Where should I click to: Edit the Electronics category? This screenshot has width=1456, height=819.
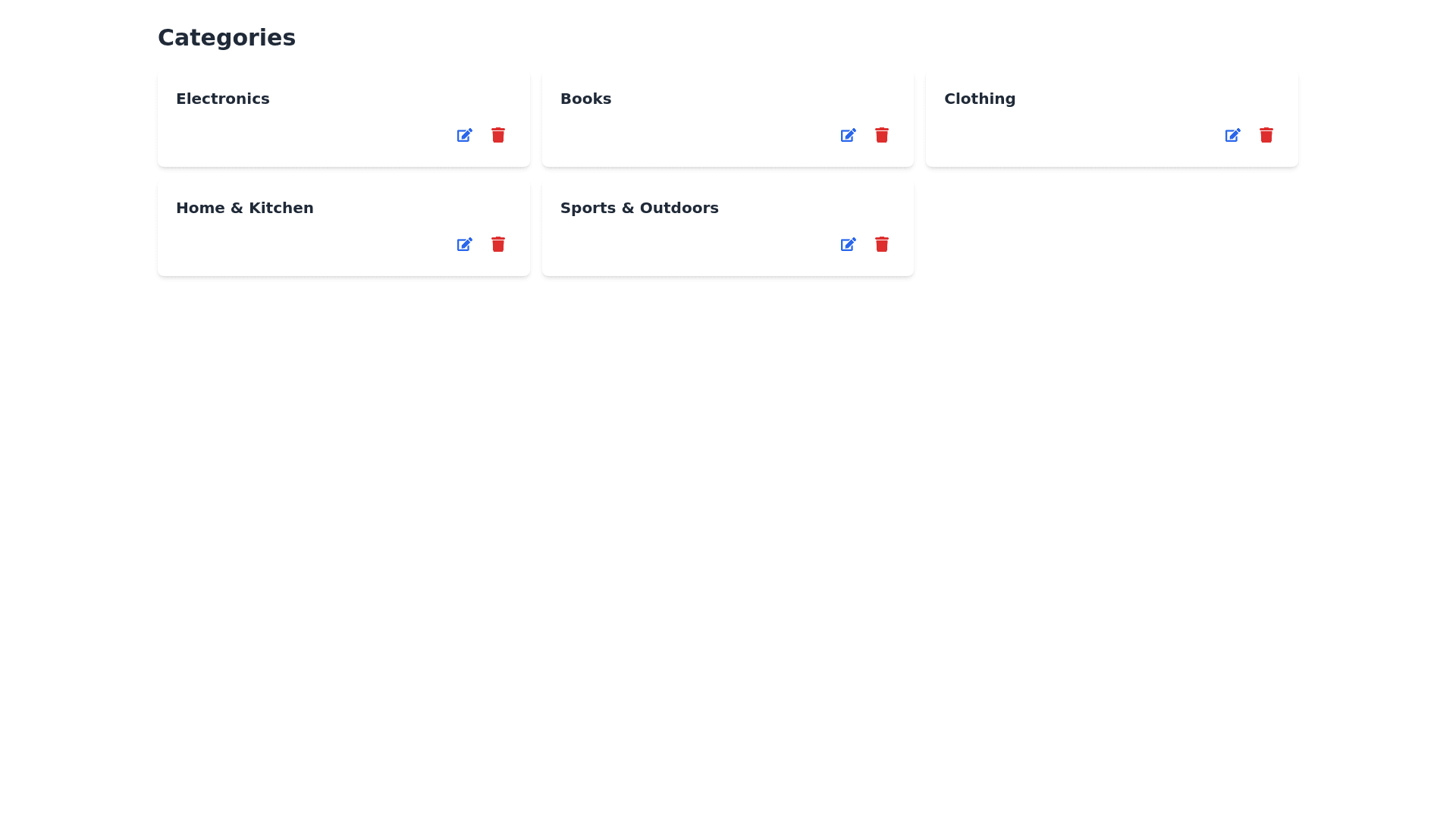tap(464, 135)
